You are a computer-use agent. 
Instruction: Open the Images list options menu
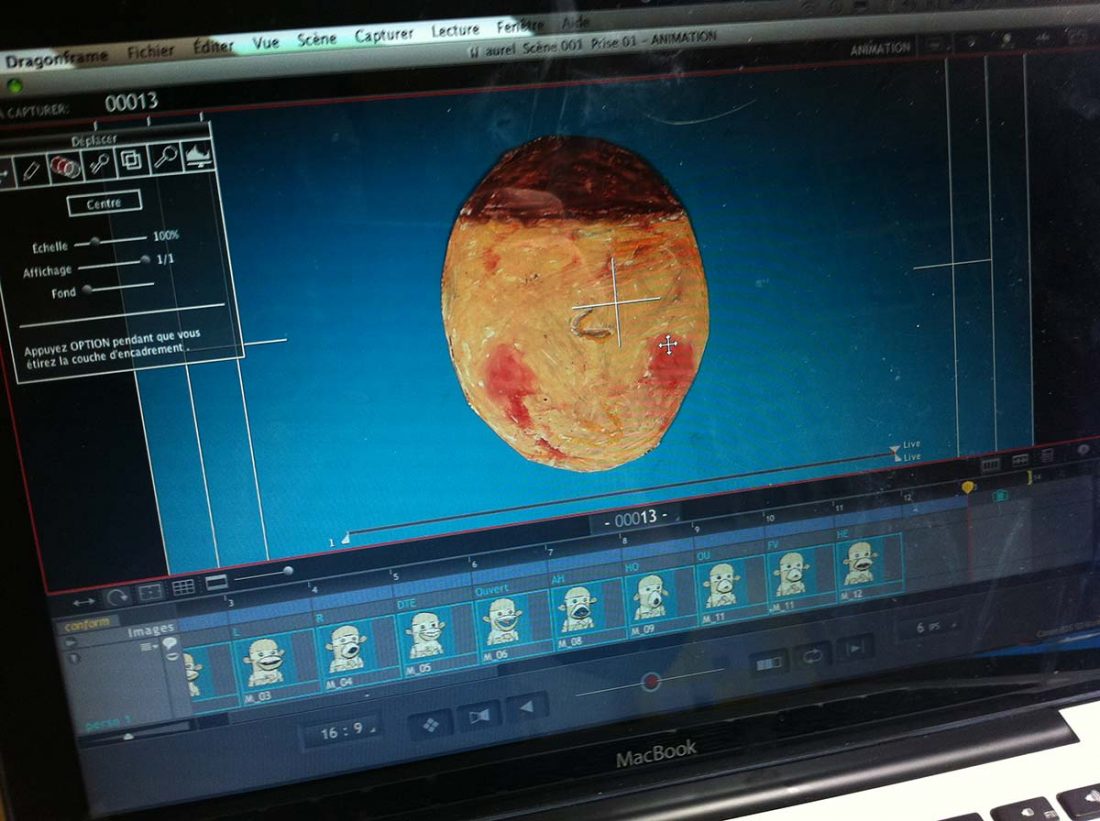pos(149,647)
